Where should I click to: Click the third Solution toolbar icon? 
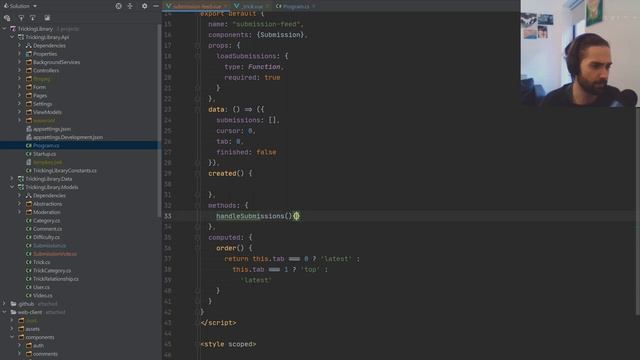(x=33, y=18)
